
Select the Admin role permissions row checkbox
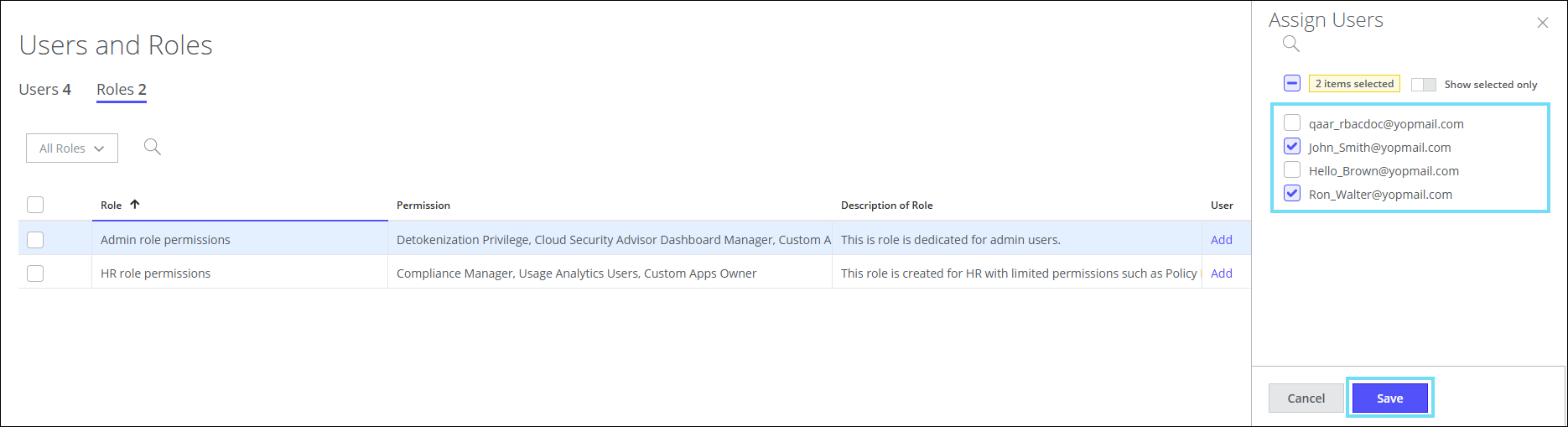(35, 240)
